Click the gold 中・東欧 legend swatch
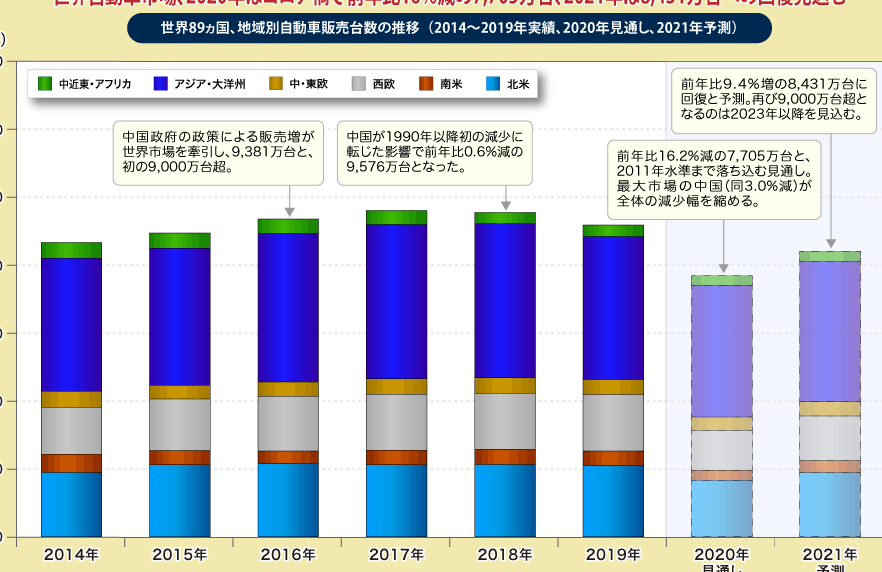This screenshot has height=572, width=882. point(276,84)
